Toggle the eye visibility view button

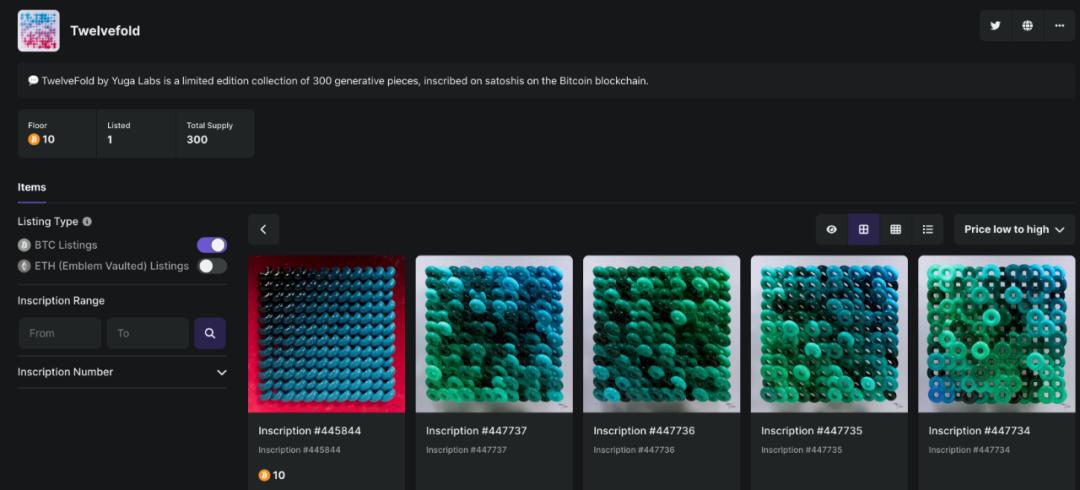pos(831,229)
